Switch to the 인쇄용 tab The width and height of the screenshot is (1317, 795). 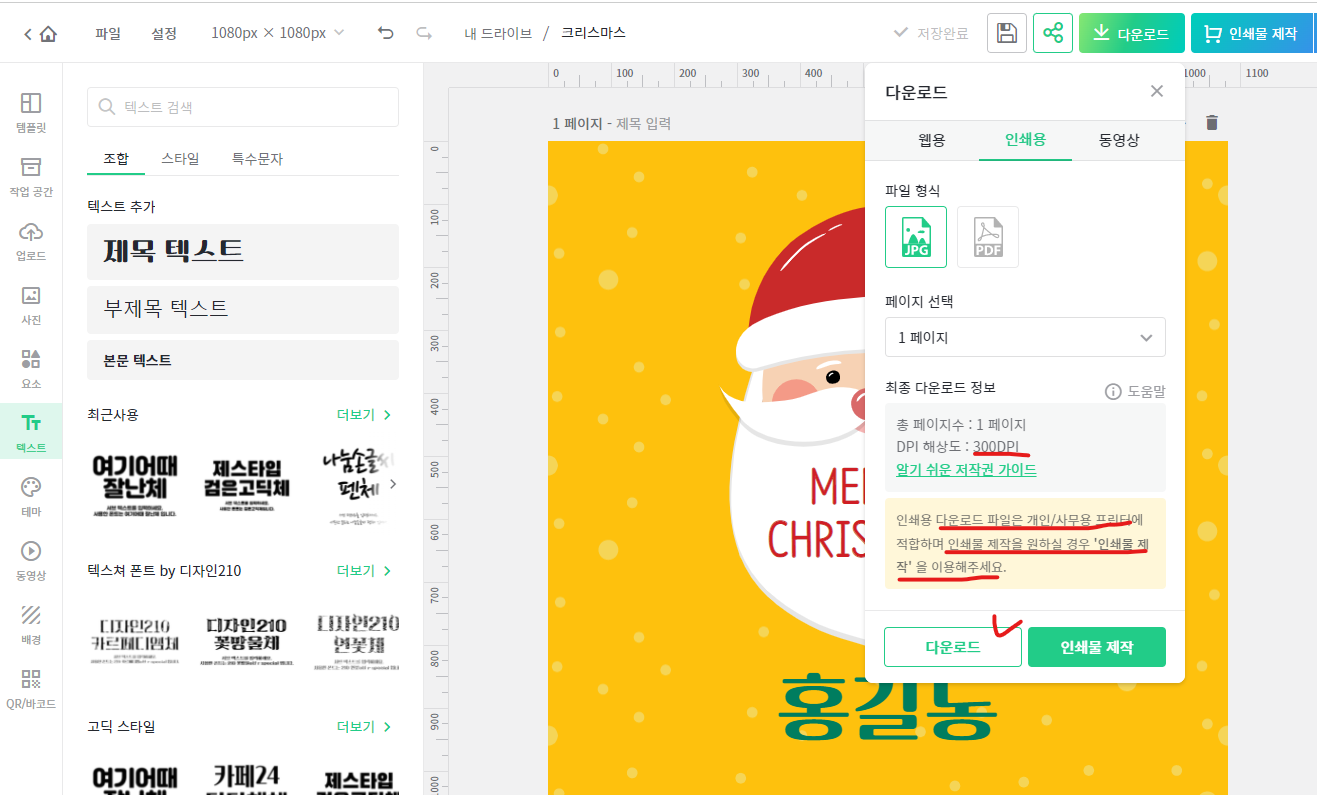(1026, 140)
